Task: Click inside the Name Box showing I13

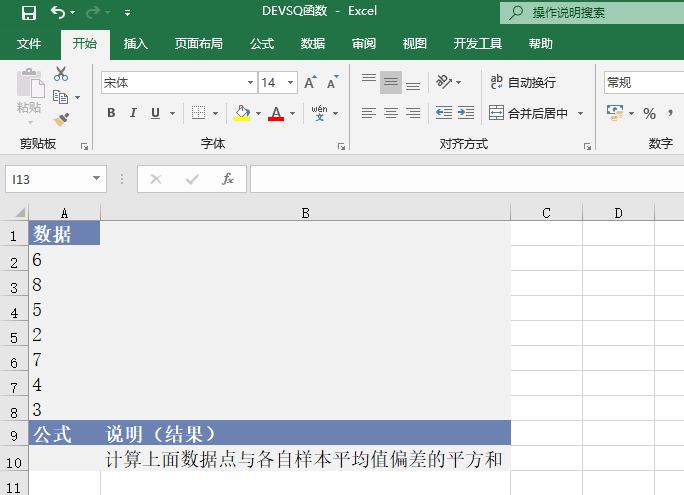Action: [x=48, y=179]
